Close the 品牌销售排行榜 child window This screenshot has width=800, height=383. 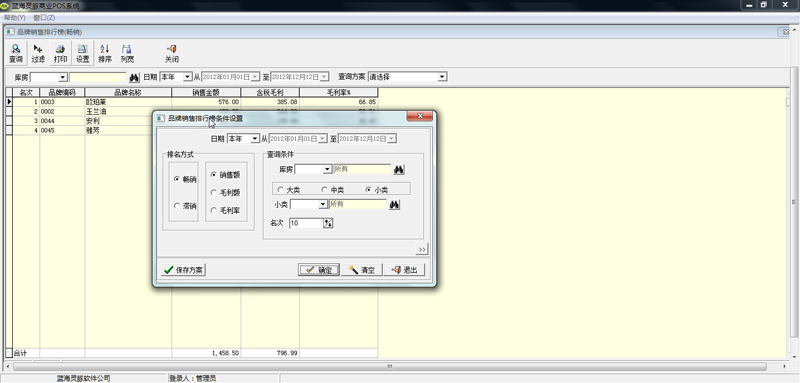coord(785,32)
